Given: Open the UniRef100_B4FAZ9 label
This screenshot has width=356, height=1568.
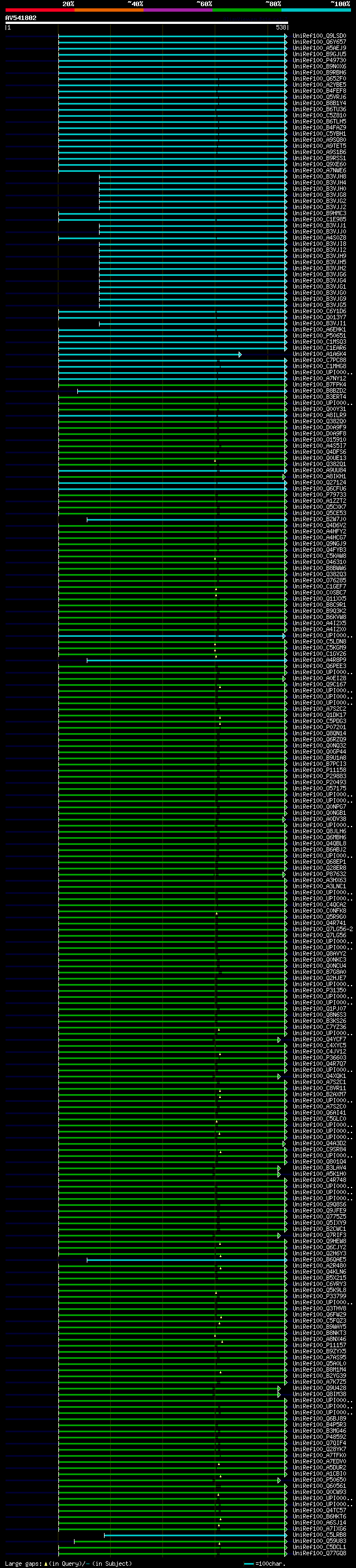Looking at the screenshot, I should click(x=319, y=128).
